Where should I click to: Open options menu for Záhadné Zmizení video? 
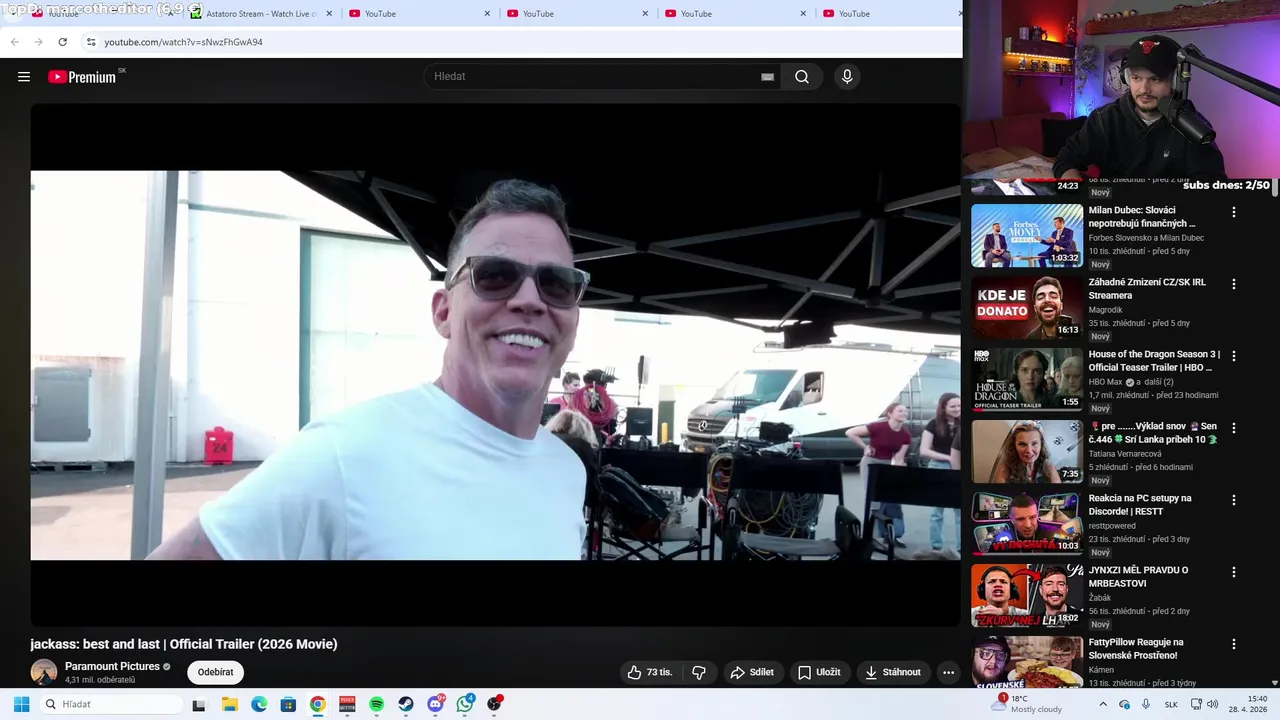(1233, 284)
